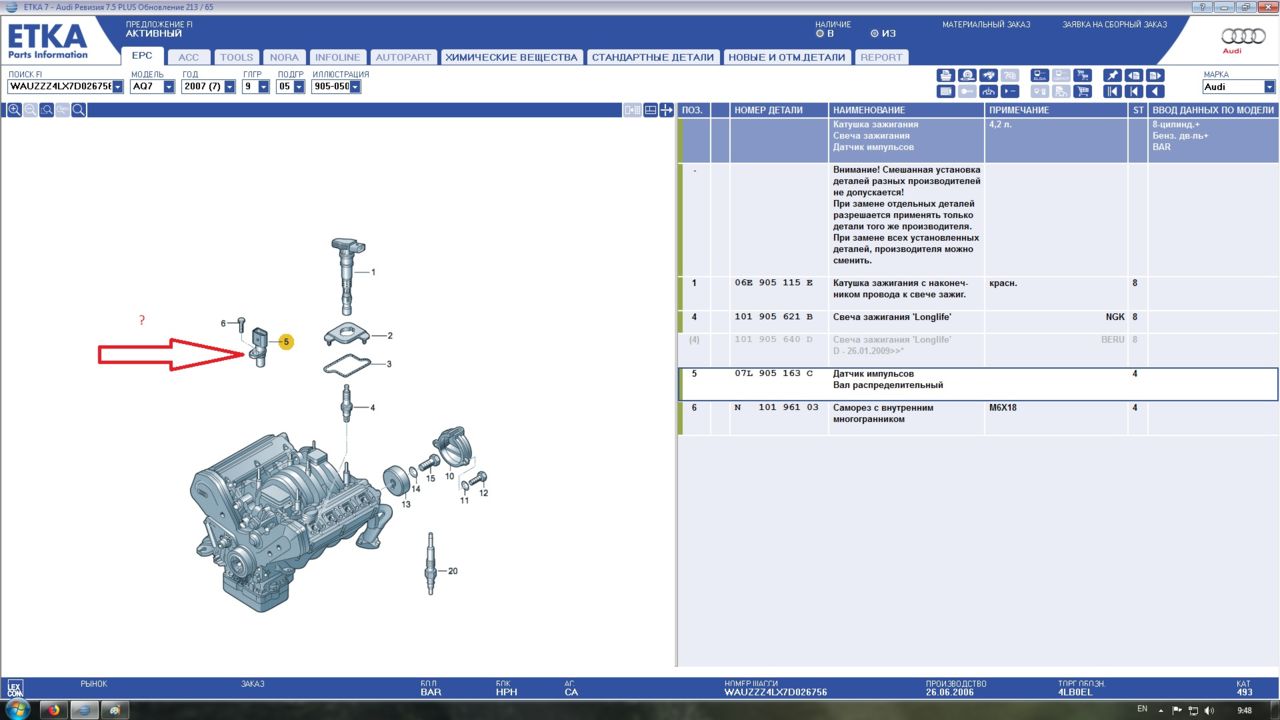Click the third zoom region magnifier
Screen dimensions: 1280x720
46,110
